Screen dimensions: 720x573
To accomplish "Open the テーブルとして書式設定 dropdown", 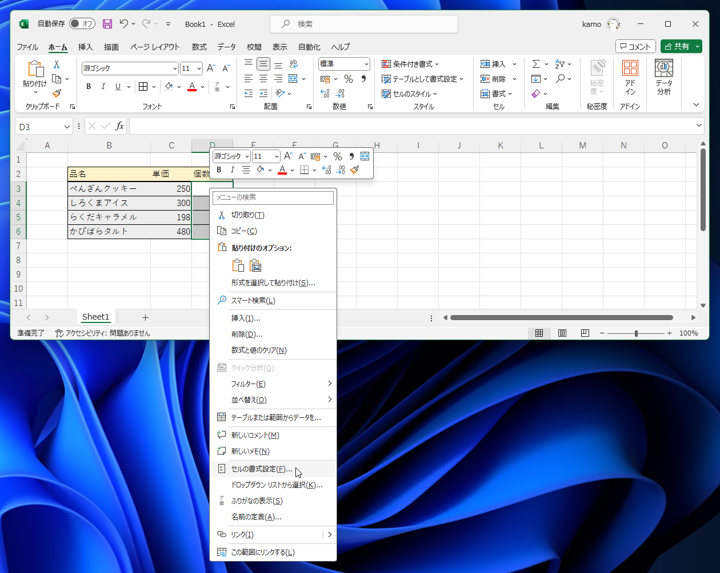I will pyautogui.click(x=422, y=79).
